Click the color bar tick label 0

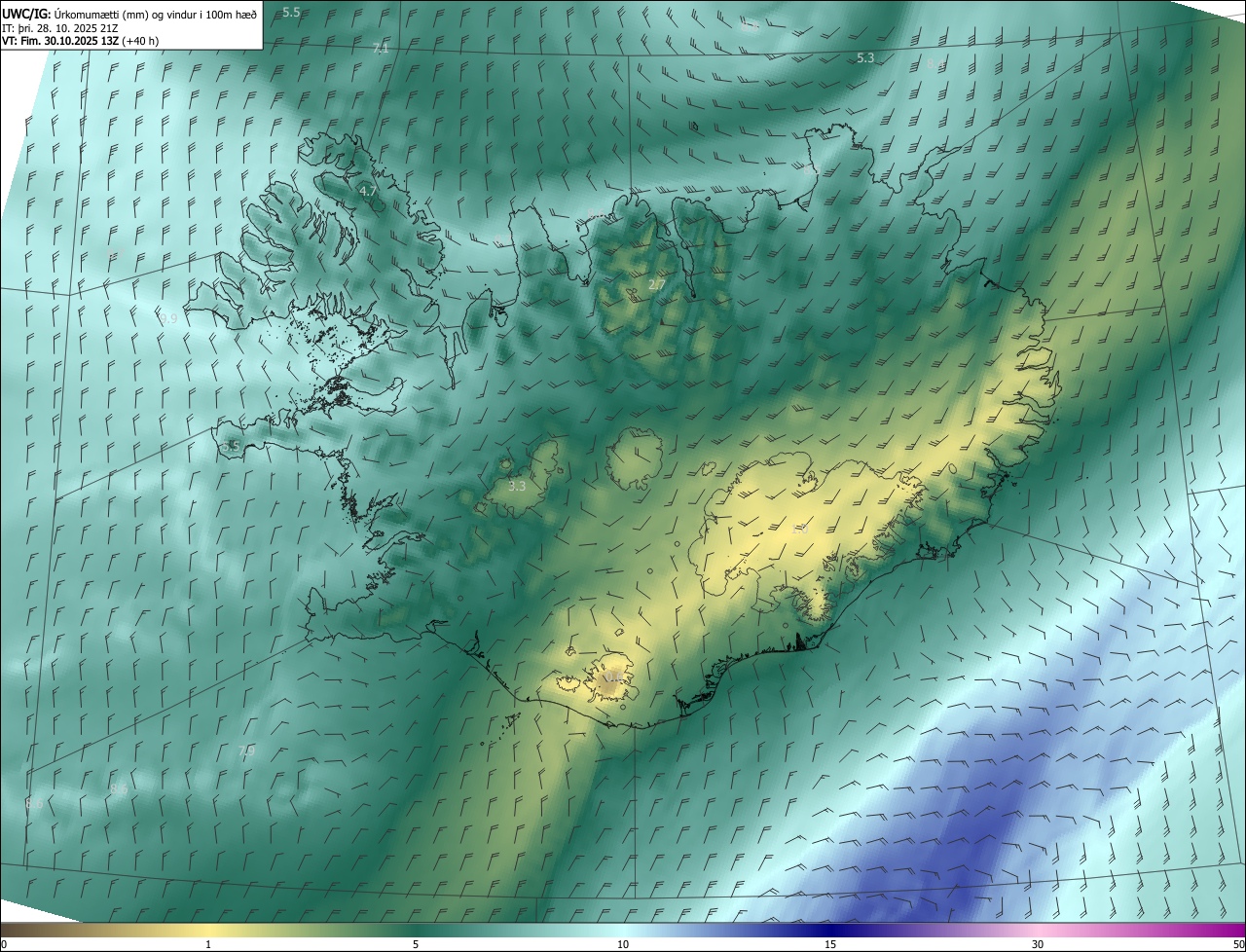point(3,944)
